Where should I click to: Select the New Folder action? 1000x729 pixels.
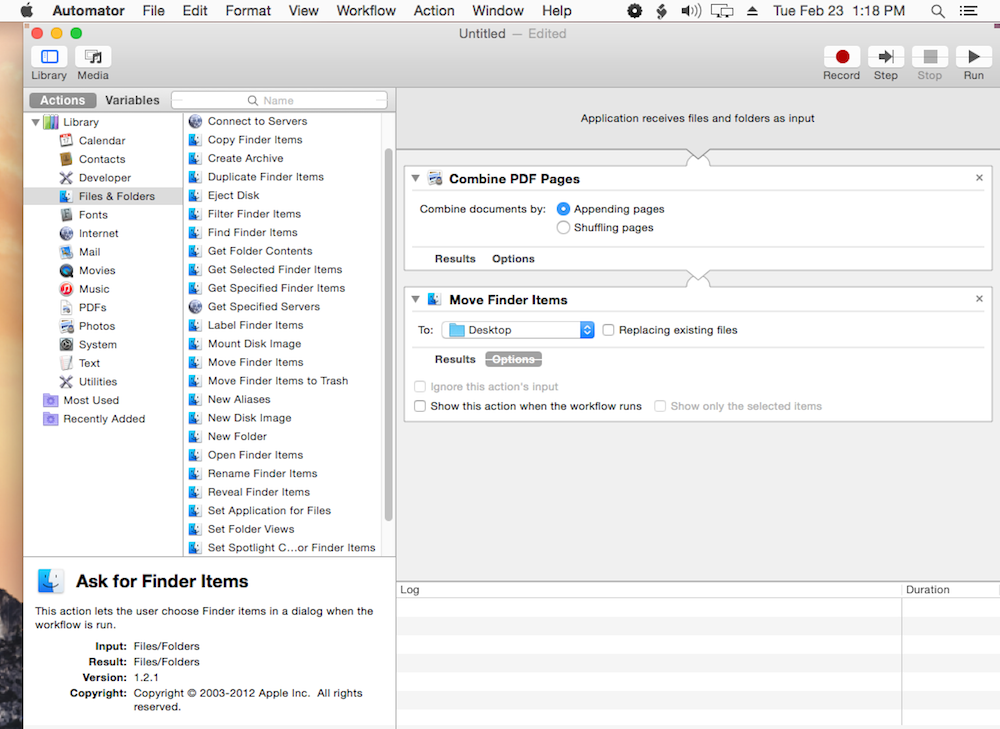click(237, 436)
